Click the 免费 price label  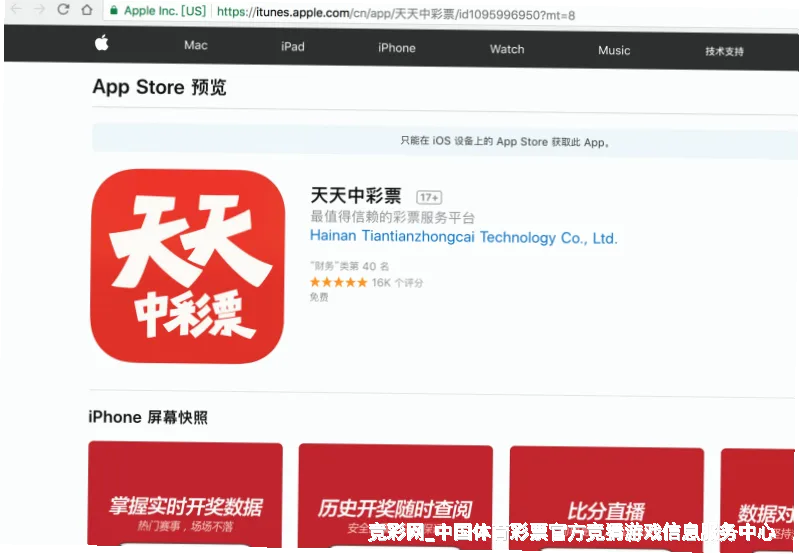(x=319, y=297)
